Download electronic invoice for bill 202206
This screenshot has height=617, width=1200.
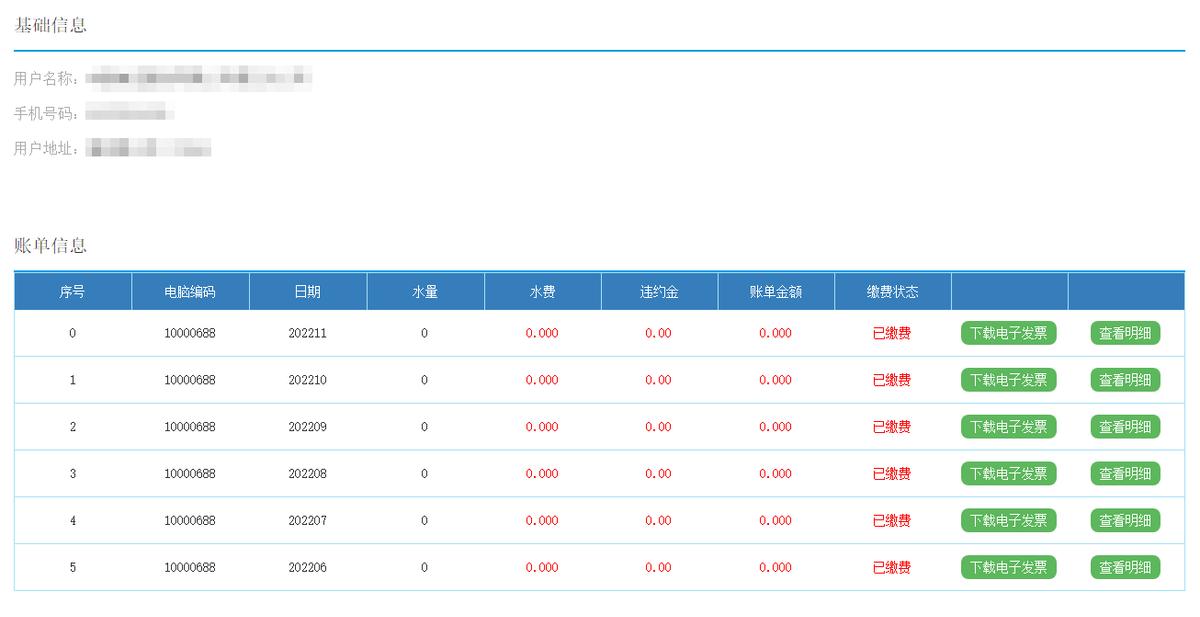1009,567
